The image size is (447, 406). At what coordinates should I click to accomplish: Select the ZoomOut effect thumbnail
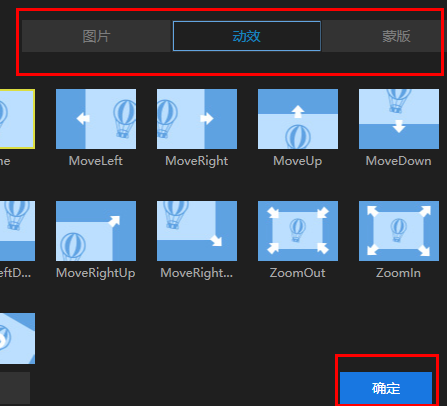tap(298, 231)
